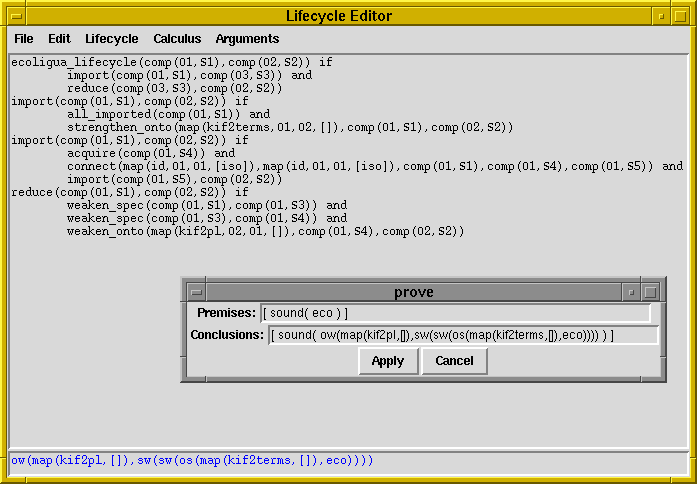Image resolution: width=697 pixels, height=484 pixels.
Task: Maximize the prove dialog
Action: (x=650, y=292)
